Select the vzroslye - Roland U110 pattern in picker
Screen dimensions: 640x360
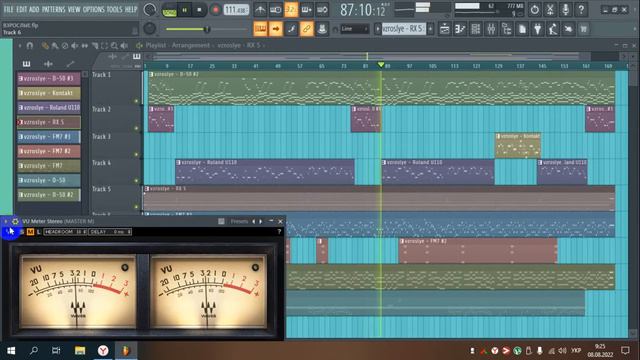(49, 108)
